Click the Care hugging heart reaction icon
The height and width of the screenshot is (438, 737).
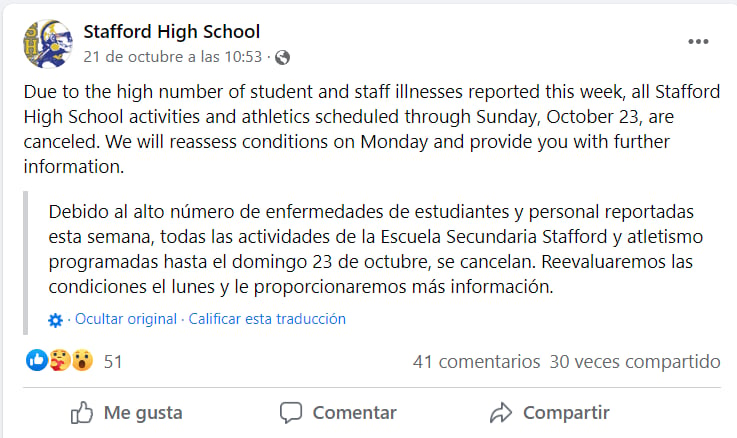pyautogui.click(x=60, y=360)
